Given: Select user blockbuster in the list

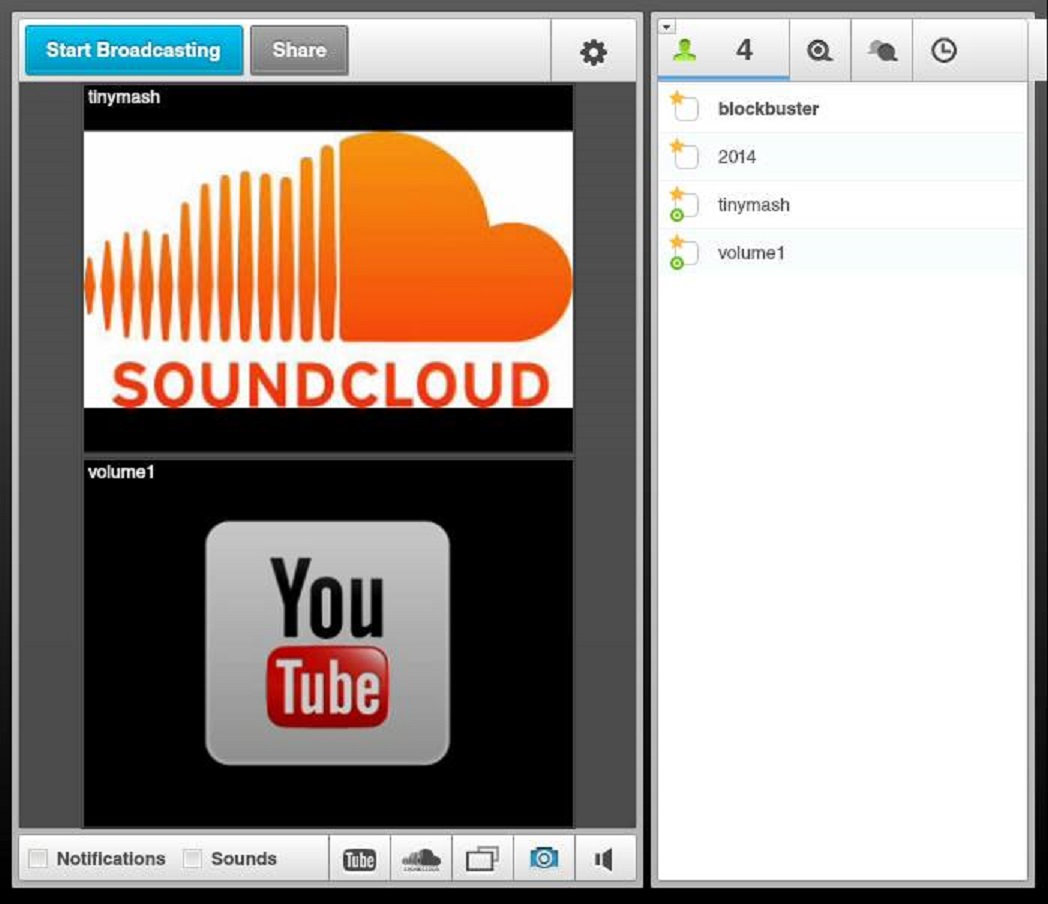Looking at the screenshot, I should (768, 109).
